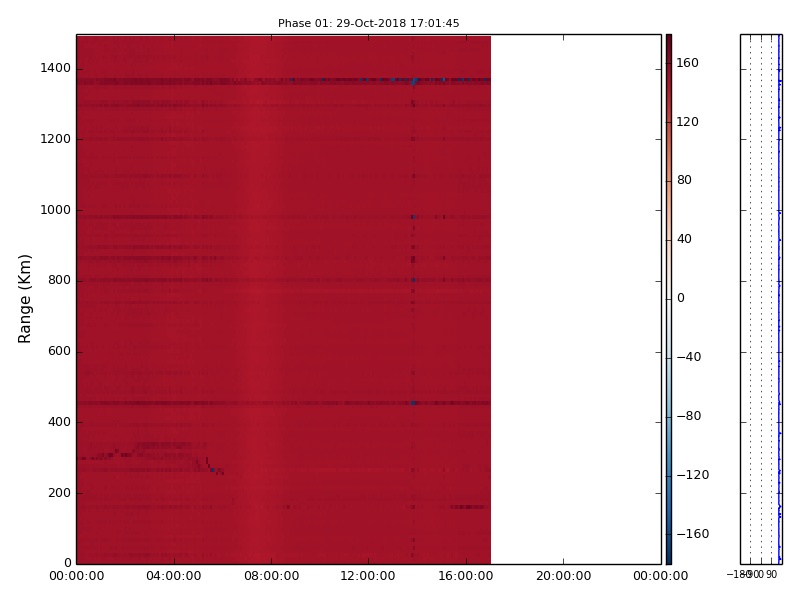Click y-axis tick label 200
Image resolution: width=800 pixels, height=600 pixels.
point(59,493)
